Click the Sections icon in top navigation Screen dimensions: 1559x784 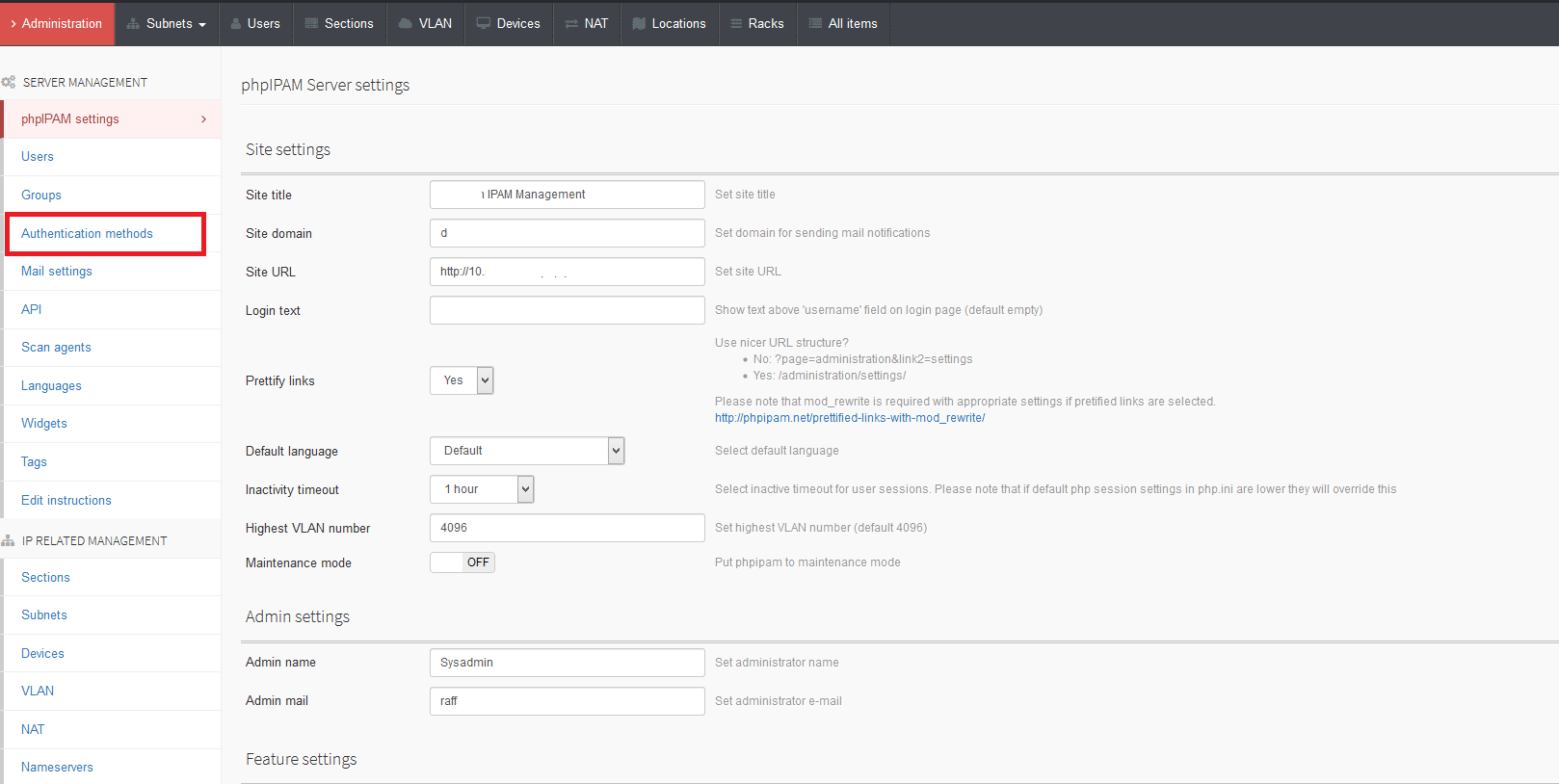tap(311, 24)
